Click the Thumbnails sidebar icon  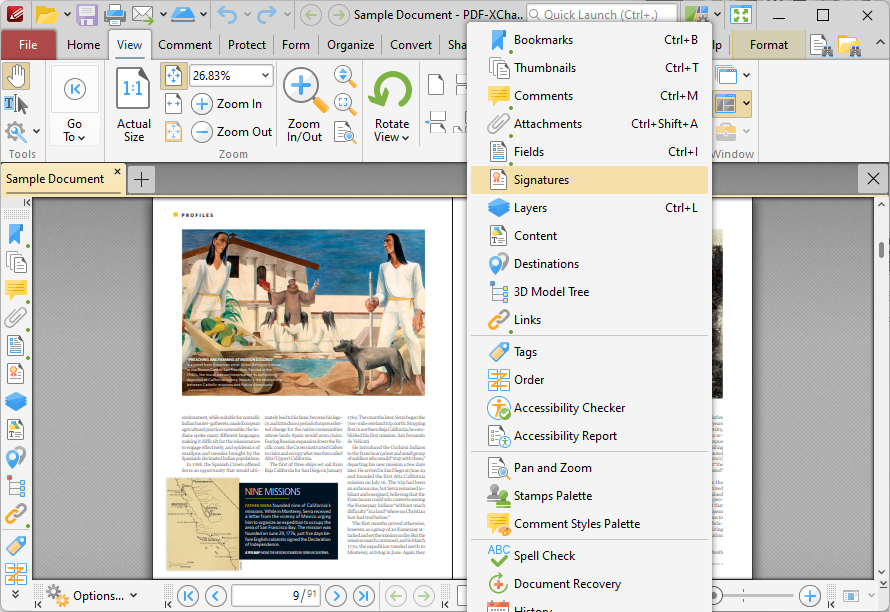click(16, 263)
